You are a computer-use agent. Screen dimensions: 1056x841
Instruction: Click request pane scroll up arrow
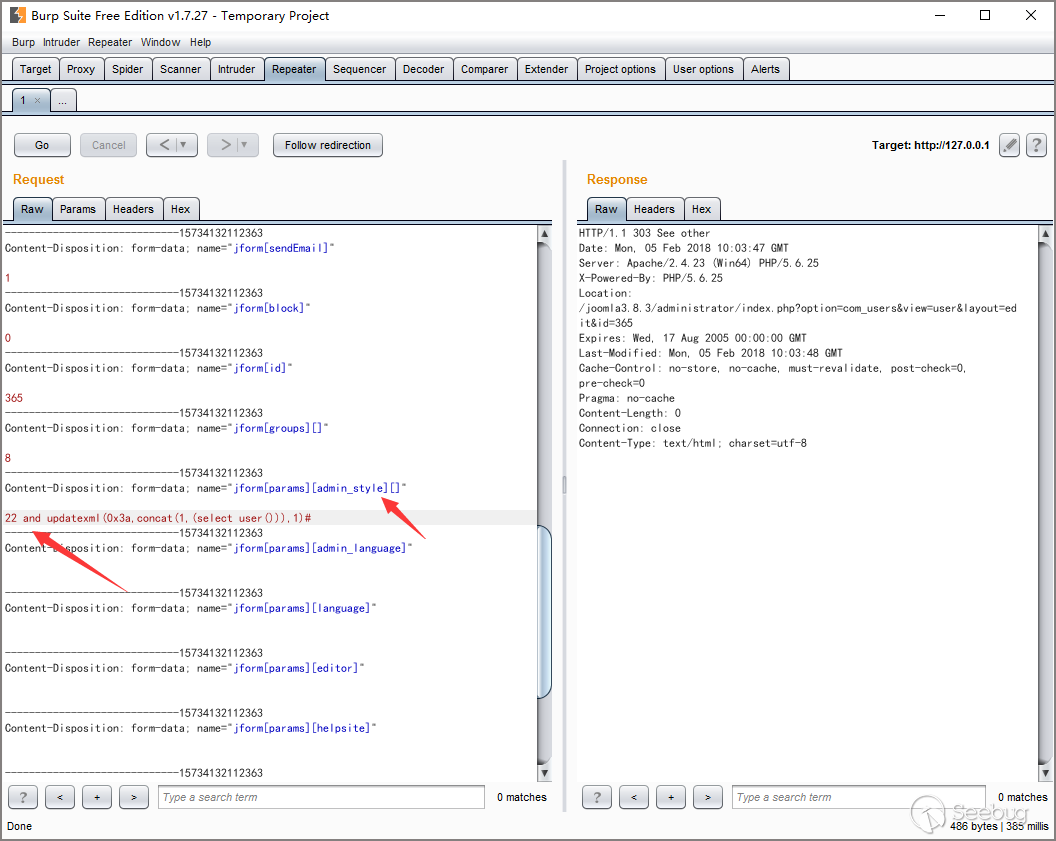544,233
